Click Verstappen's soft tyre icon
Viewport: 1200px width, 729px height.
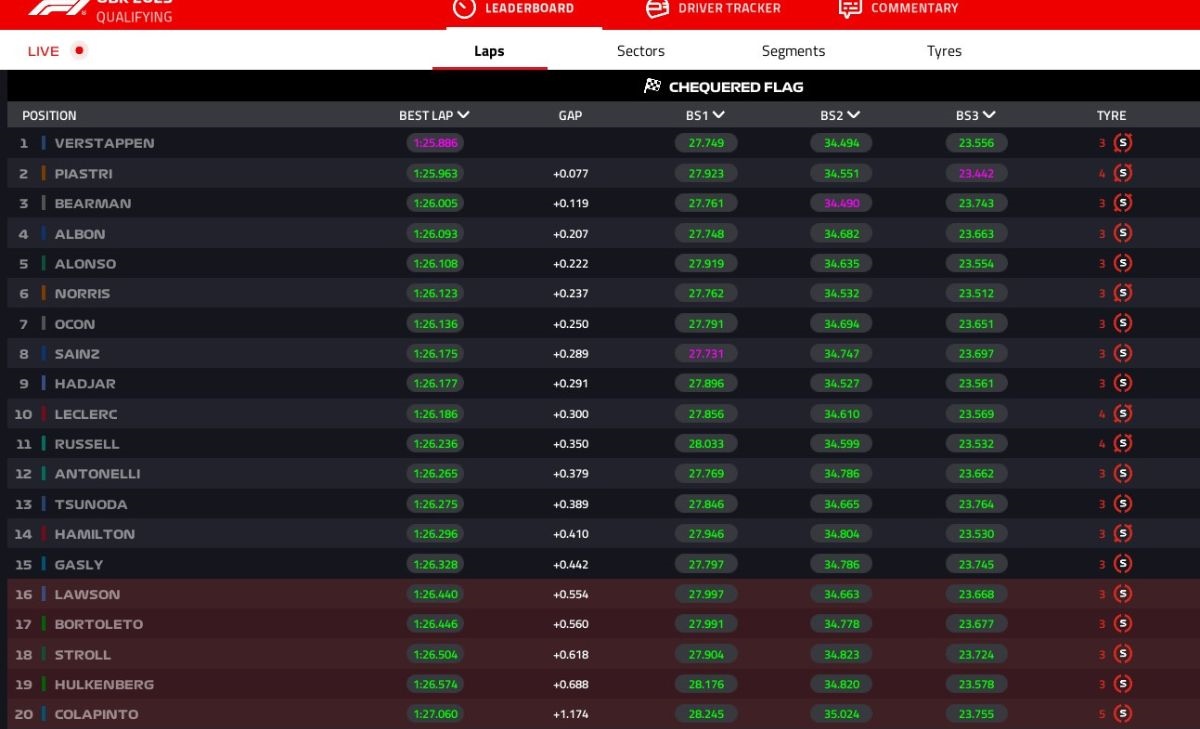pyautogui.click(x=1123, y=143)
